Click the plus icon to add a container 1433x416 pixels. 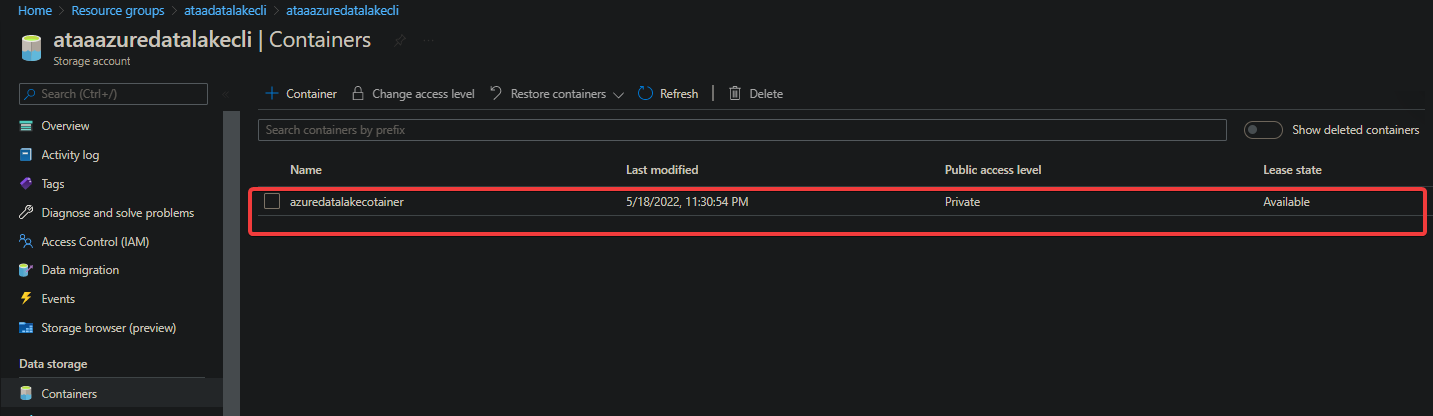(271, 93)
